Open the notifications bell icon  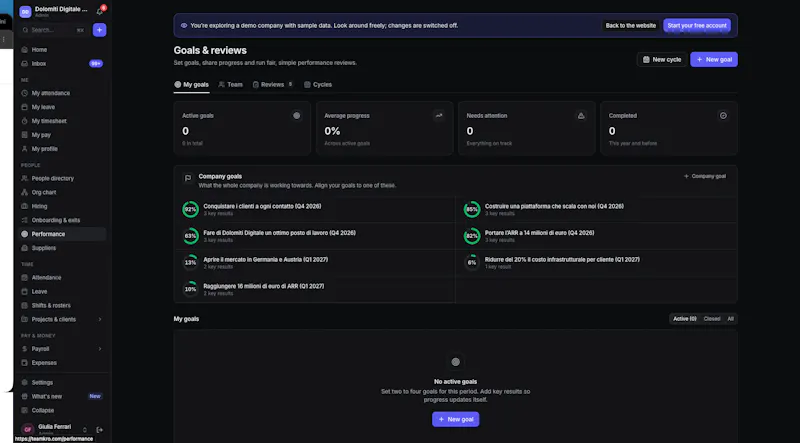[100, 11]
